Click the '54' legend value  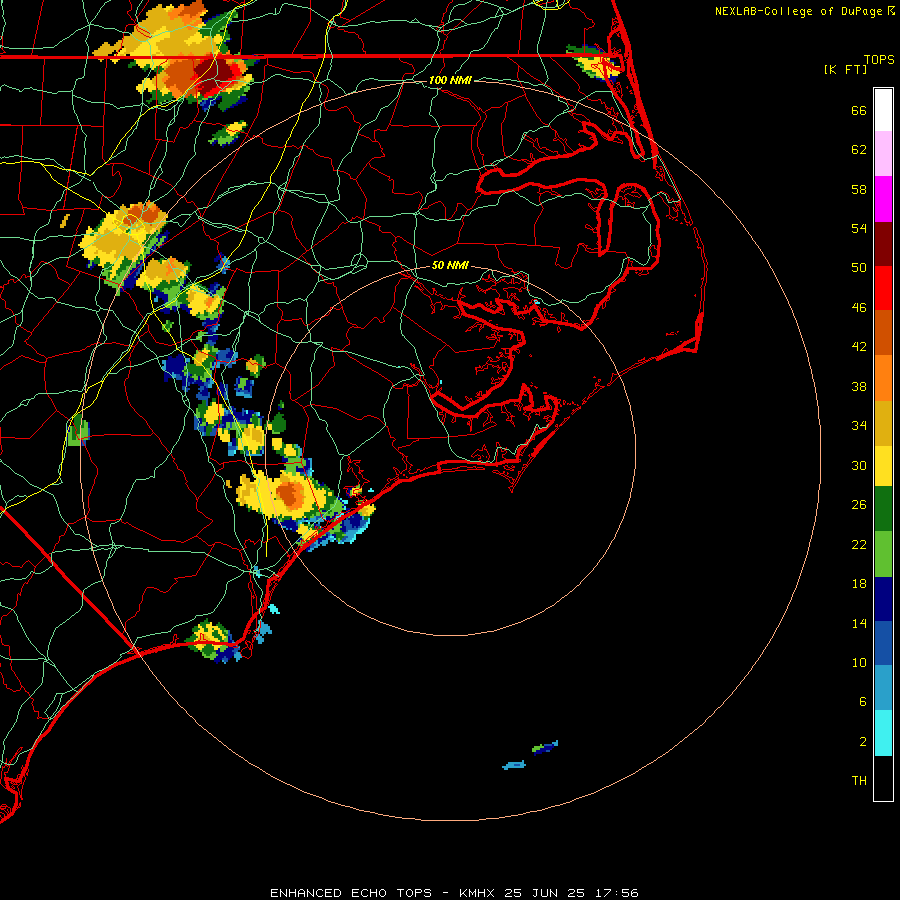point(859,228)
